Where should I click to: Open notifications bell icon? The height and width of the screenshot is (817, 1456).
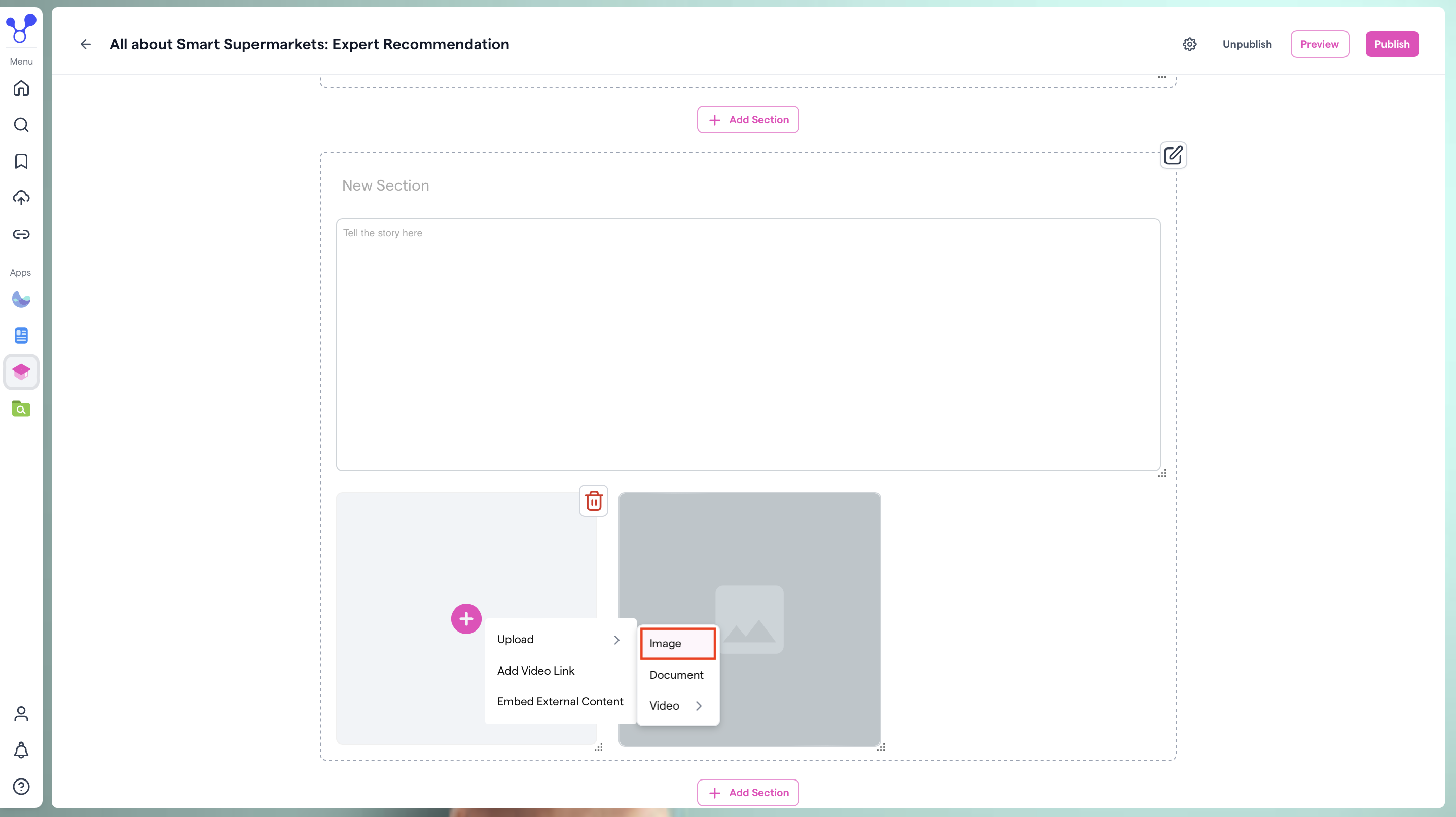pyautogui.click(x=21, y=750)
